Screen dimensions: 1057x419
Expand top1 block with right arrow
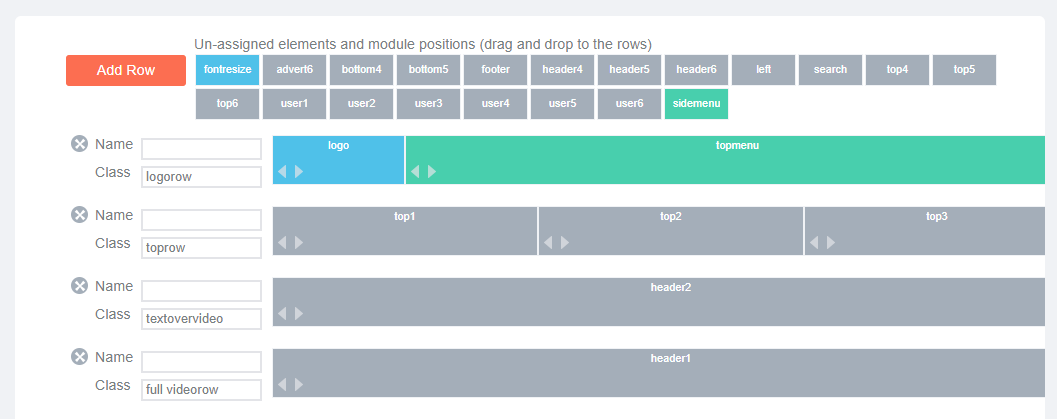(299, 243)
